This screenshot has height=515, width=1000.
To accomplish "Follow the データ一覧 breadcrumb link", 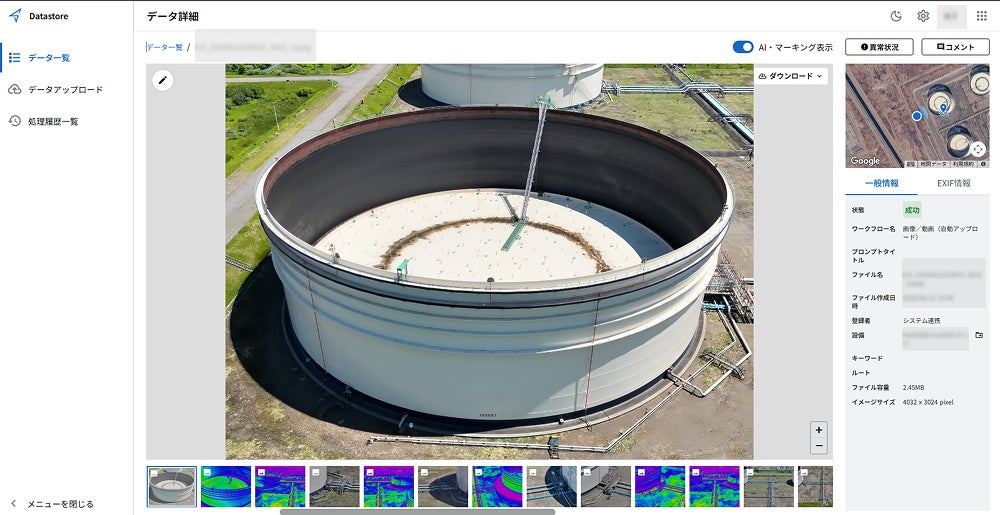I will pyautogui.click(x=165, y=47).
